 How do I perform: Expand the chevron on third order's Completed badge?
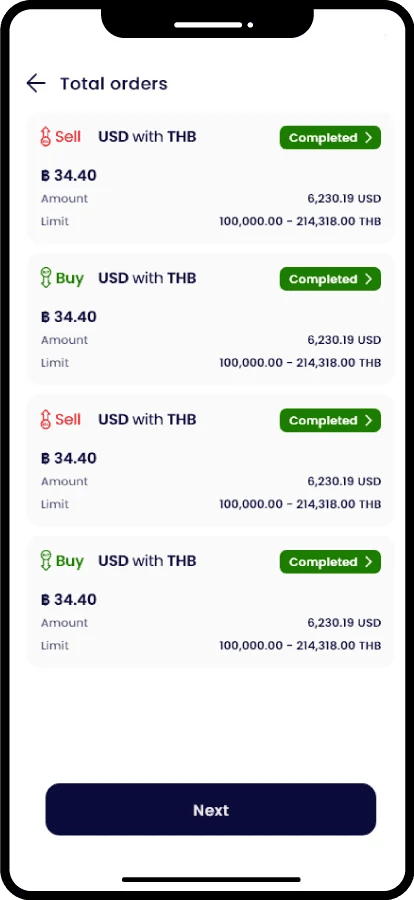[x=369, y=421]
